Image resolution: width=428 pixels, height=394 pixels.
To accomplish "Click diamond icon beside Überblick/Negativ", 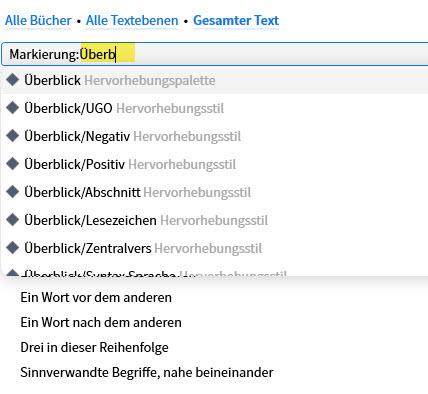I will [13, 136].
